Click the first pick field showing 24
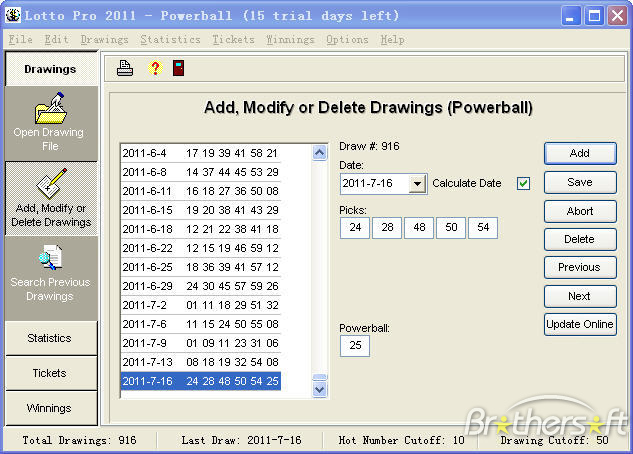Screen dimensions: 633x454 click(x=355, y=228)
